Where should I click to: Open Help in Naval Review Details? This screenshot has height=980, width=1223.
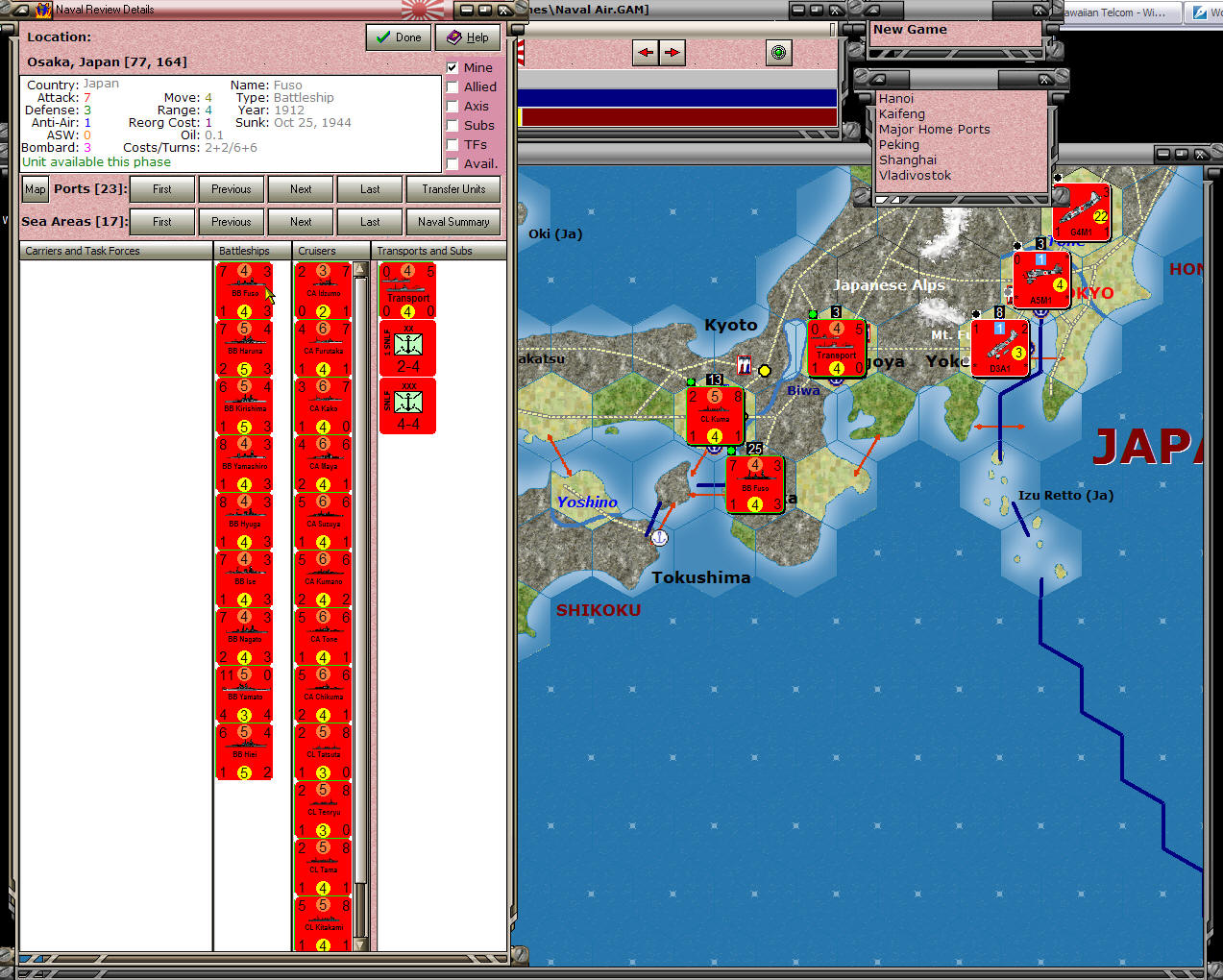tap(468, 37)
